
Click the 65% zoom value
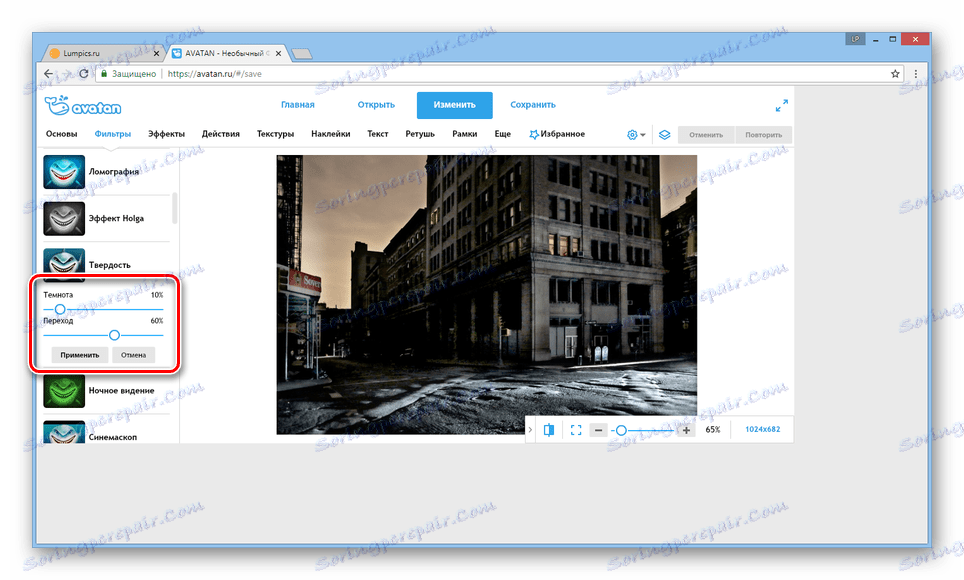point(713,429)
